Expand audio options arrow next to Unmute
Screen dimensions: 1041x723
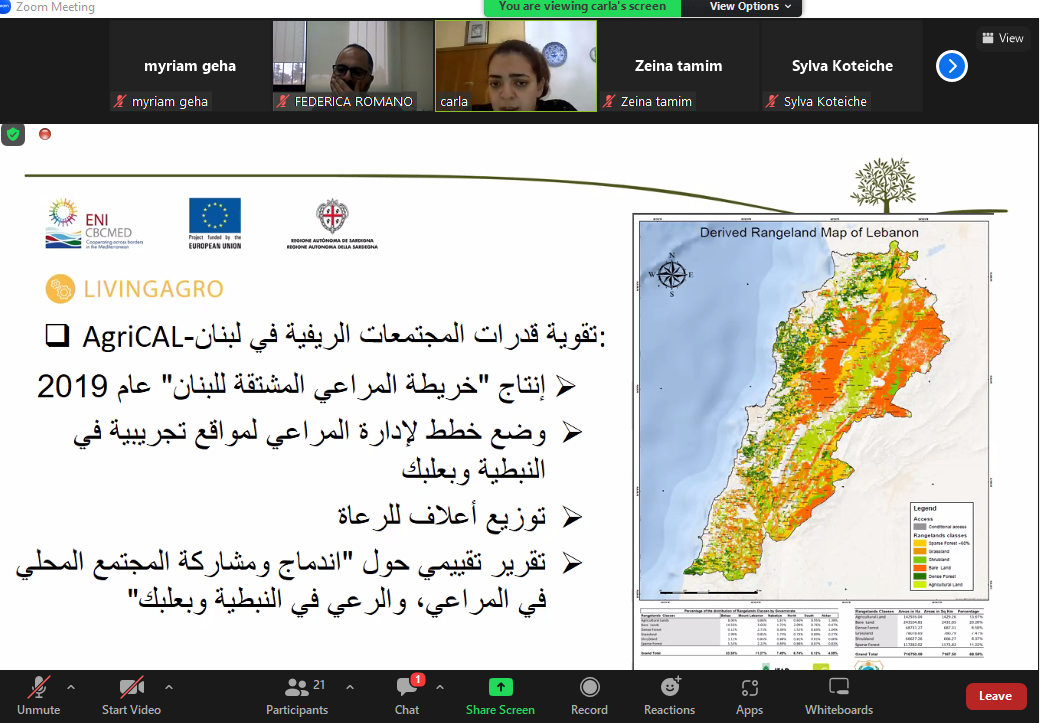[70, 687]
